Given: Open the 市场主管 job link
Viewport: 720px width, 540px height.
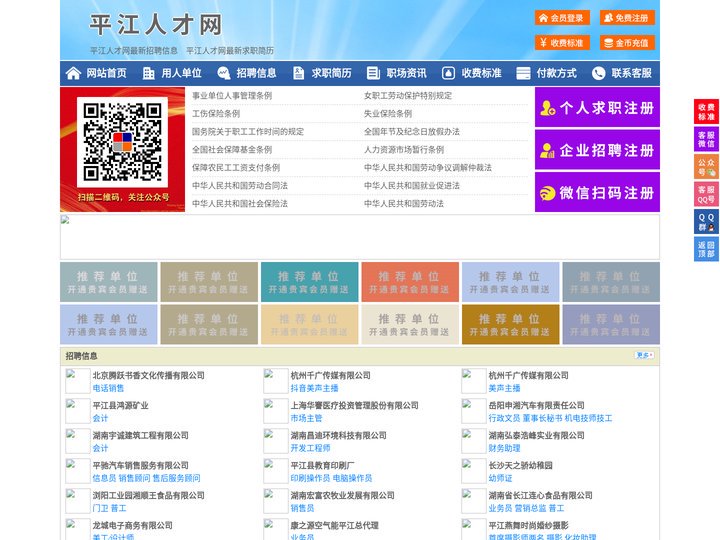Looking at the screenshot, I should pos(306,418).
